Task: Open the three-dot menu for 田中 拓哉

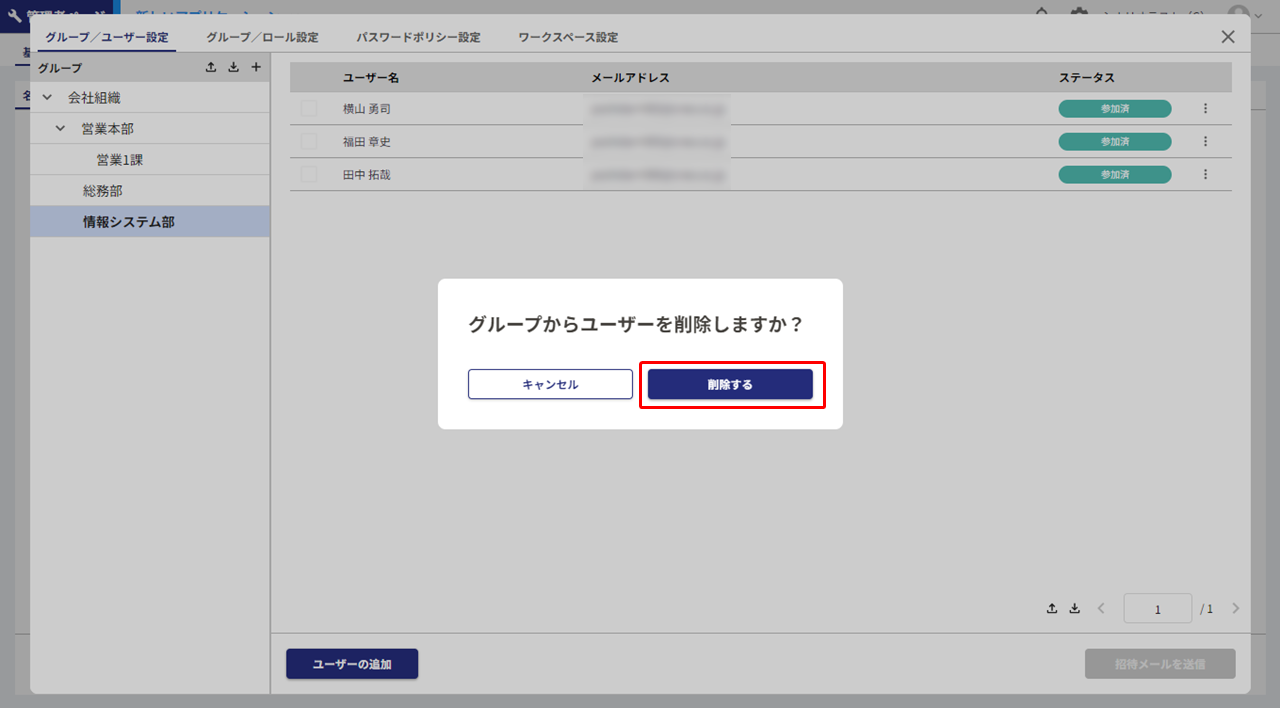Action: [1205, 175]
